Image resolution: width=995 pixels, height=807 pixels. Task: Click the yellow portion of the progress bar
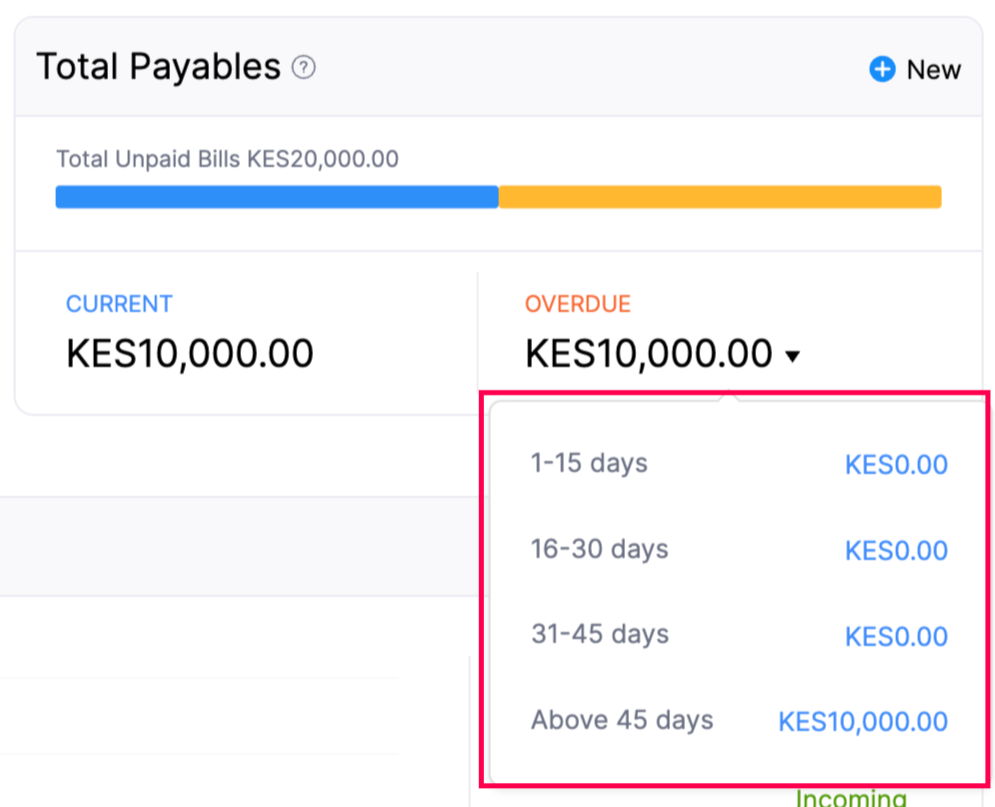pos(720,196)
